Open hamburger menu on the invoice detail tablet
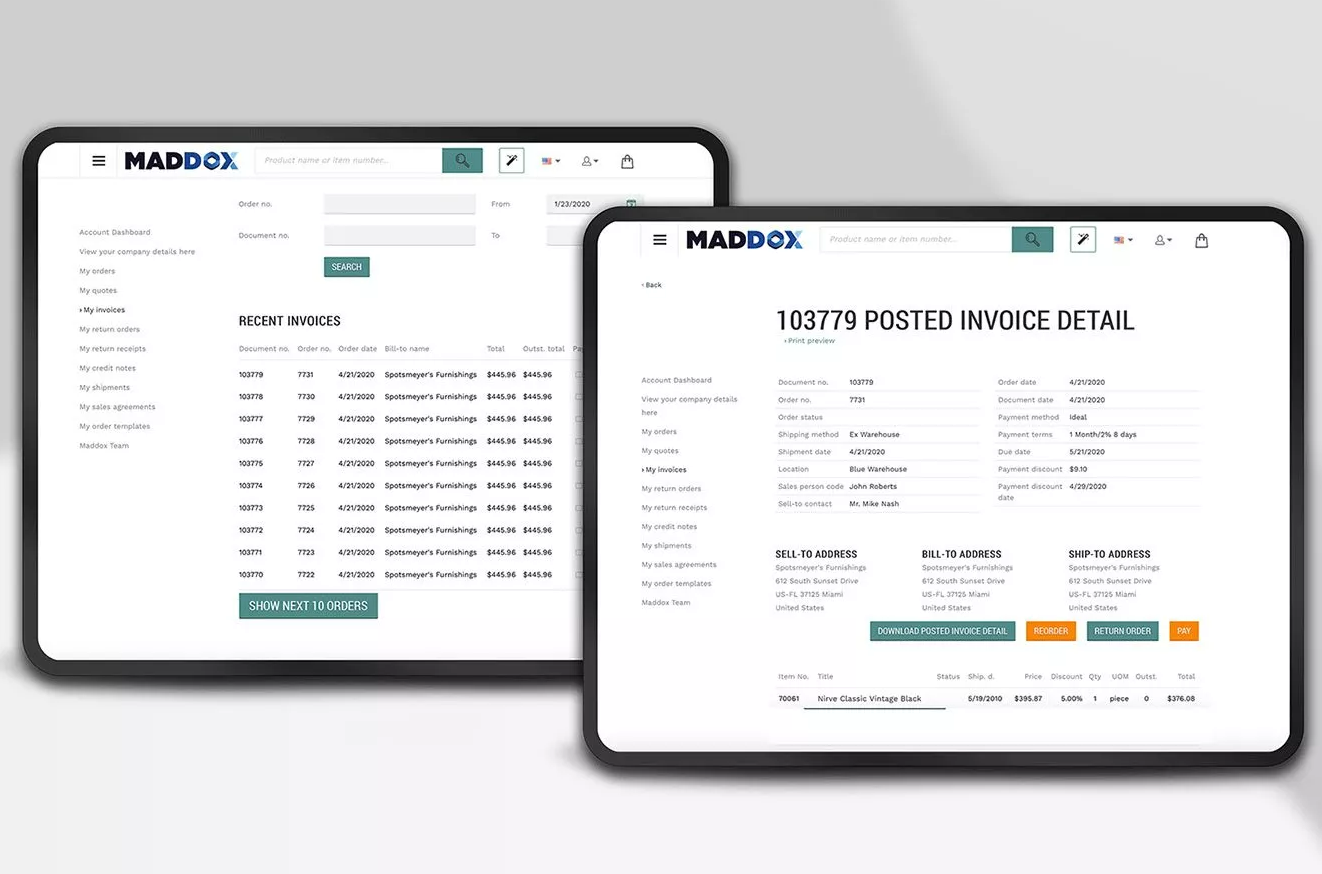The width and height of the screenshot is (1322, 874). [660, 240]
